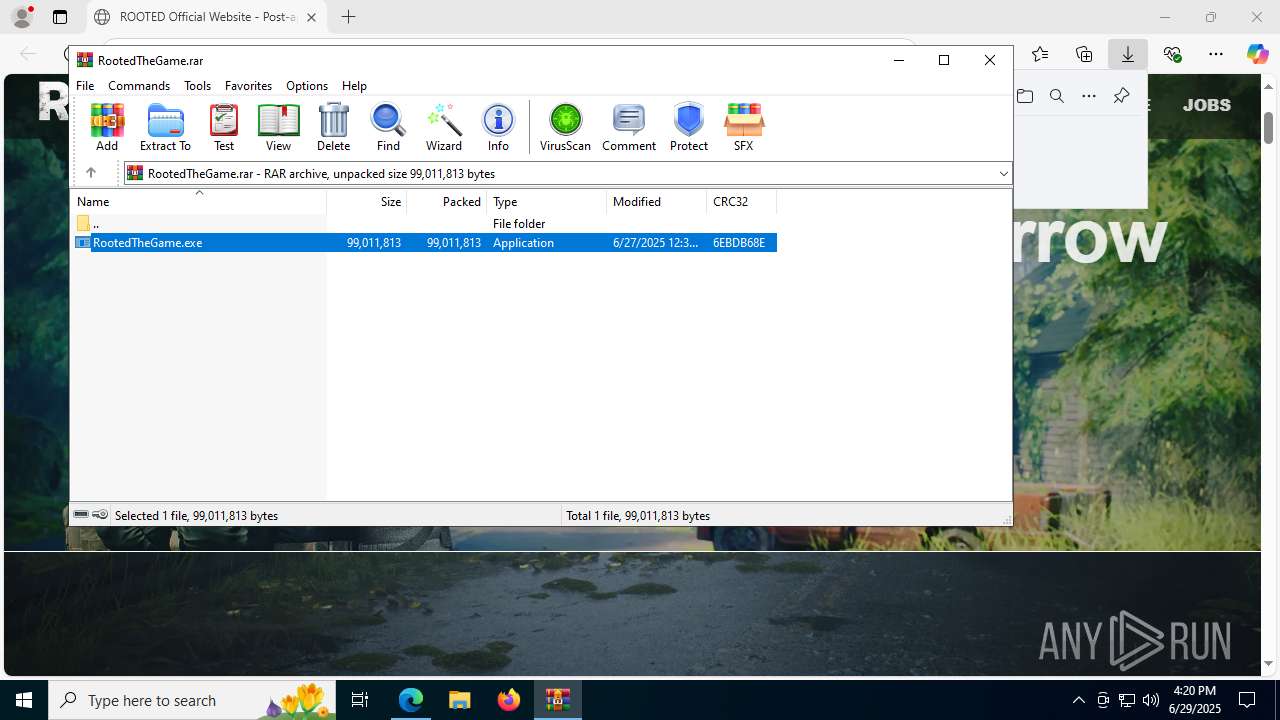Image resolution: width=1280 pixels, height=720 pixels.
Task: Open Microsoft Edge from taskbar
Action: click(x=411, y=700)
